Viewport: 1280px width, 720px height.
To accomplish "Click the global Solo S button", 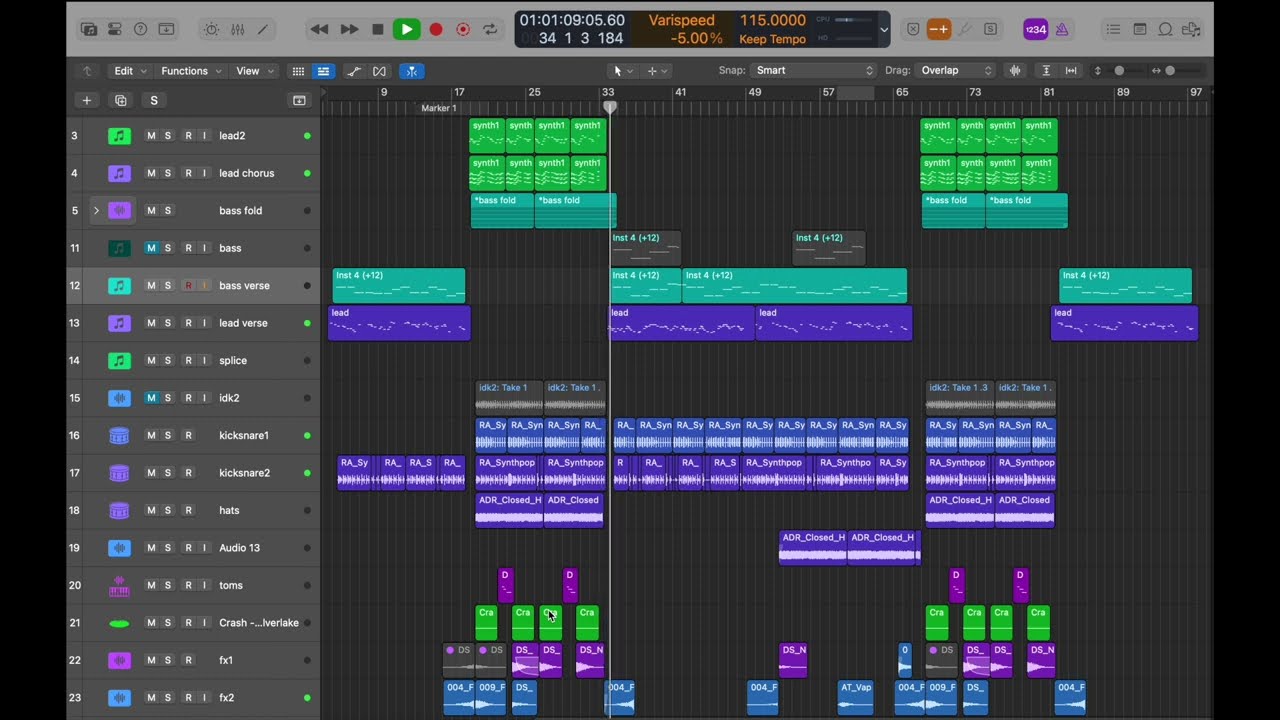I will 154,100.
